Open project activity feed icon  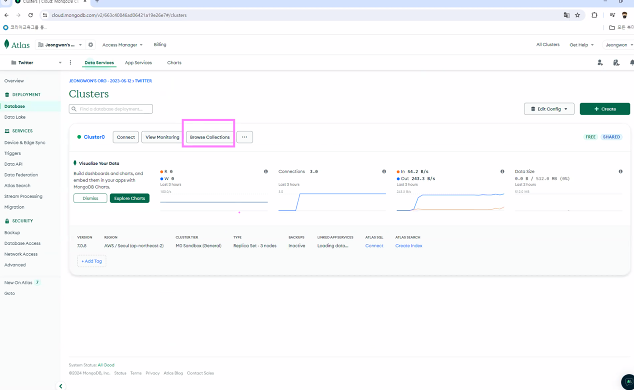click(616, 63)
